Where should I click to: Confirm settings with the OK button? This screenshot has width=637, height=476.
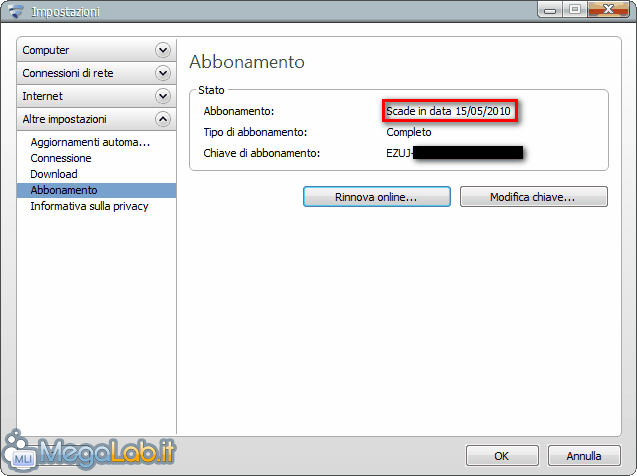(502, 456)
